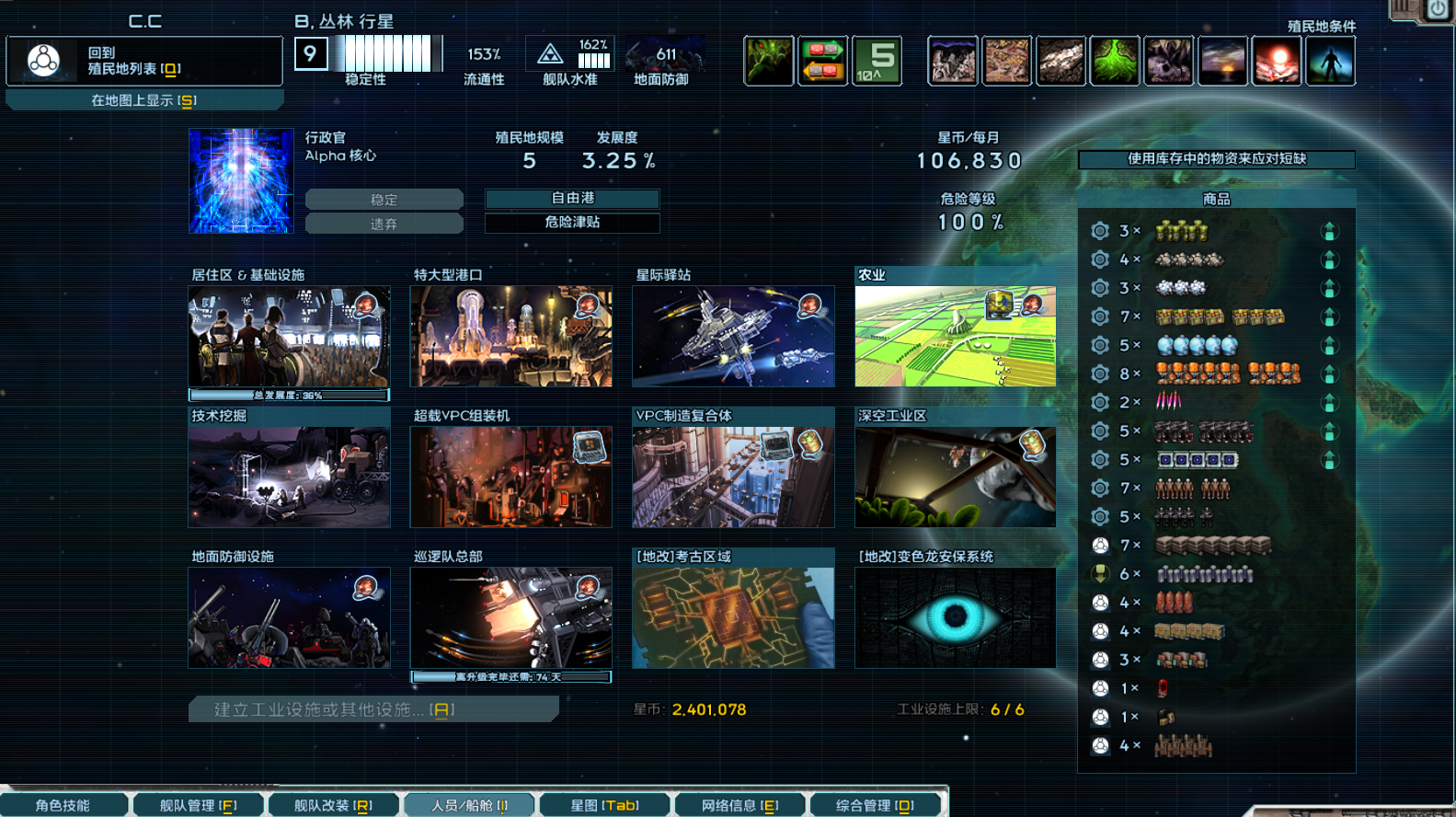
Task: Click 回到殖民地列表 button
Action: 144,61
